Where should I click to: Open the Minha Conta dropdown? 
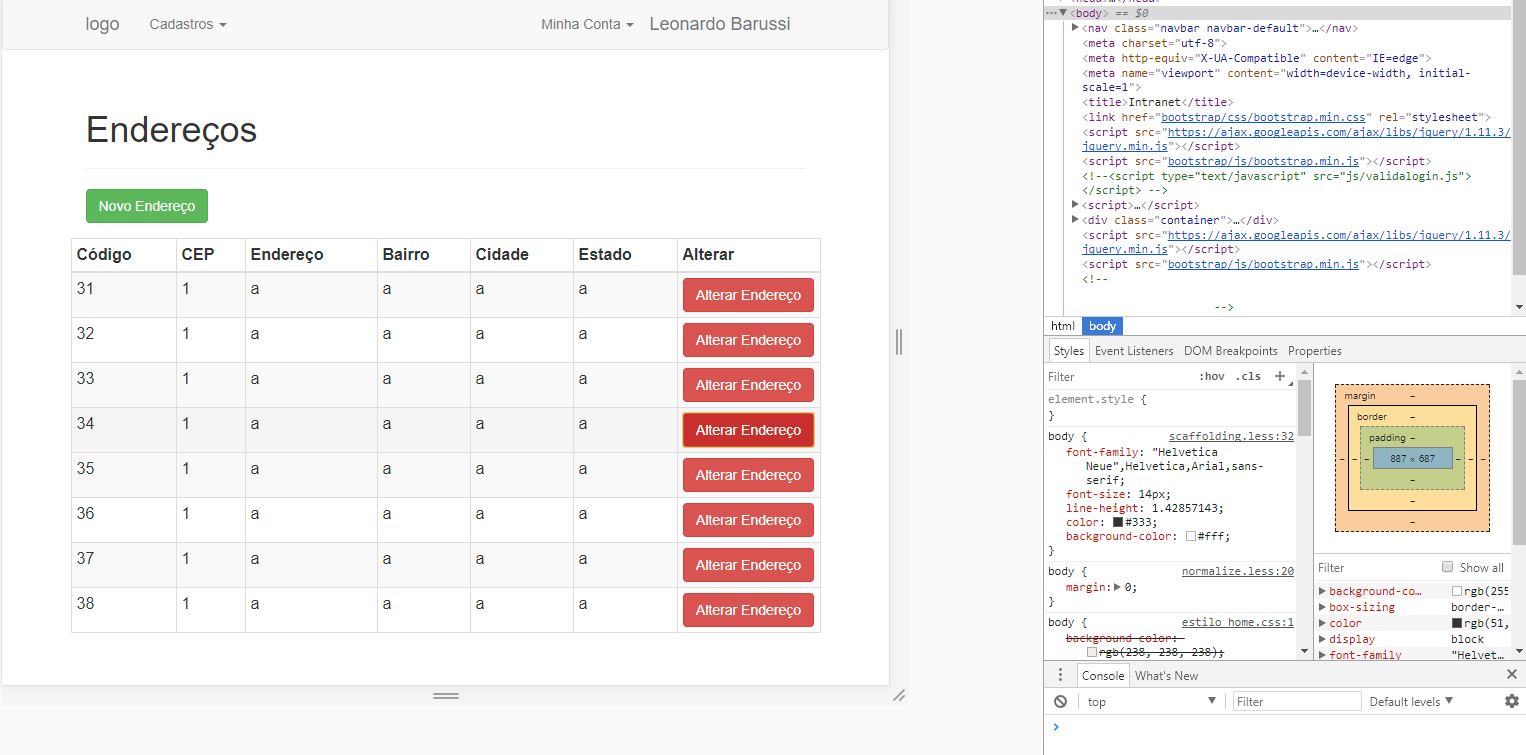tap(587, 24)
